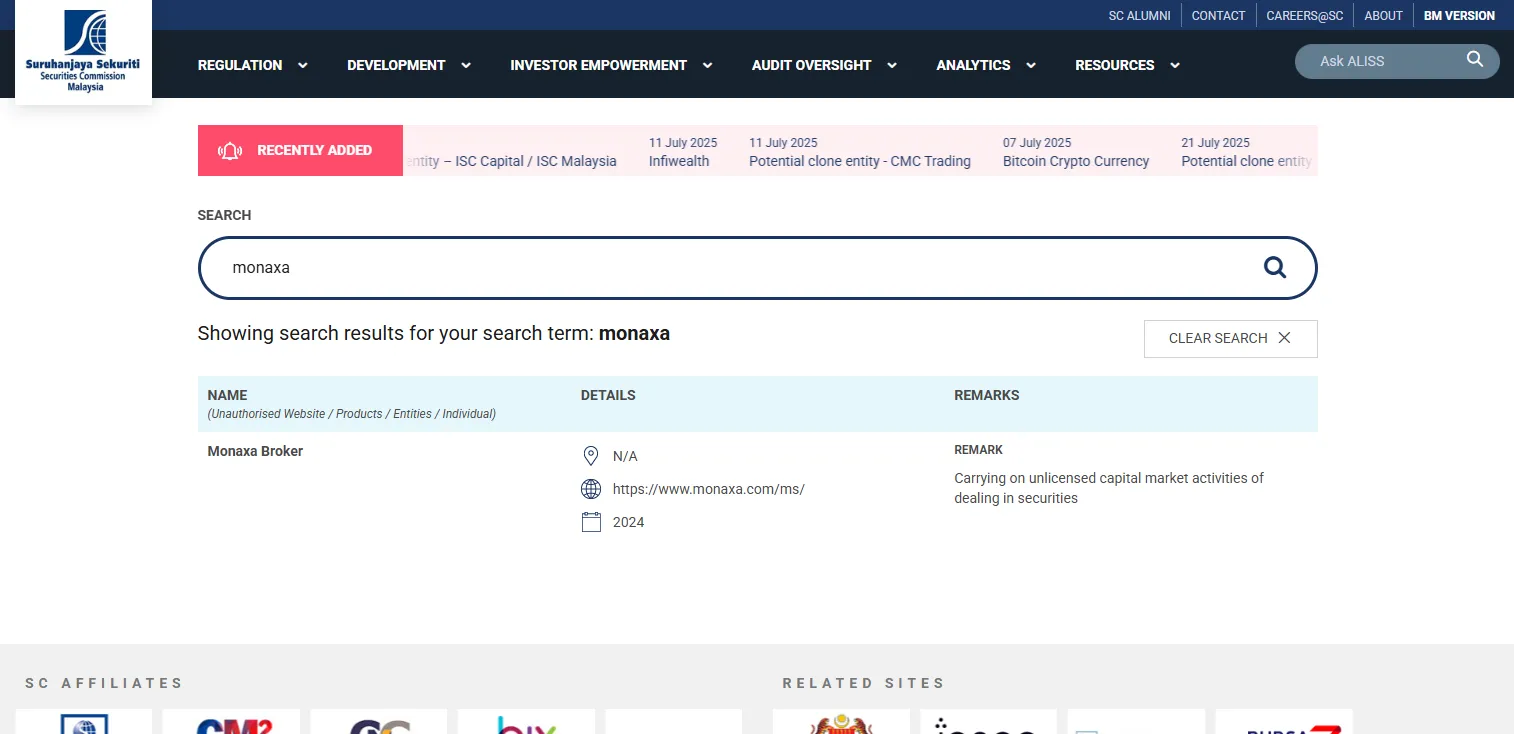Click the location pin icon next to N/A
Screen dimensions: 1514x734
[x=591, y=456]
